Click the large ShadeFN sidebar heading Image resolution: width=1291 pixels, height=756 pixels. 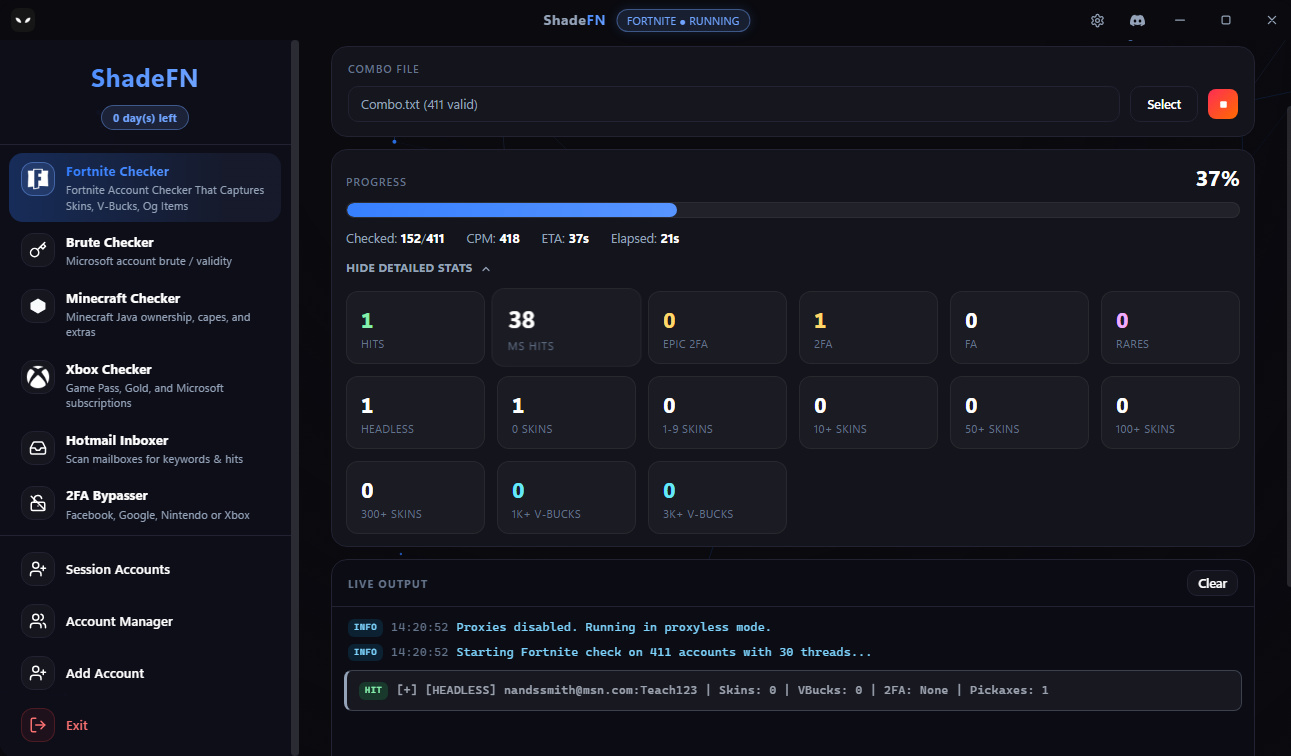pyautogui.click(x=145, y=78)
